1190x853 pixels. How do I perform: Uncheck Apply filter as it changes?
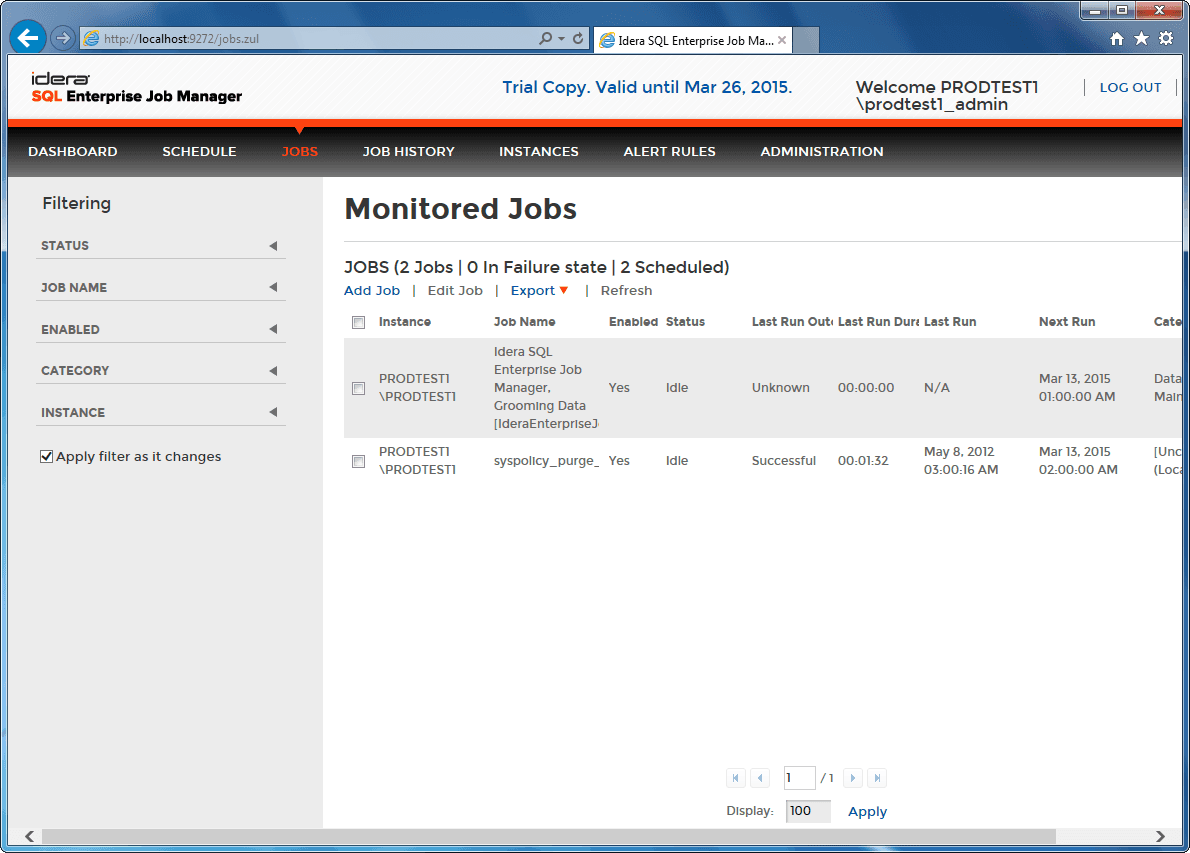46,456
